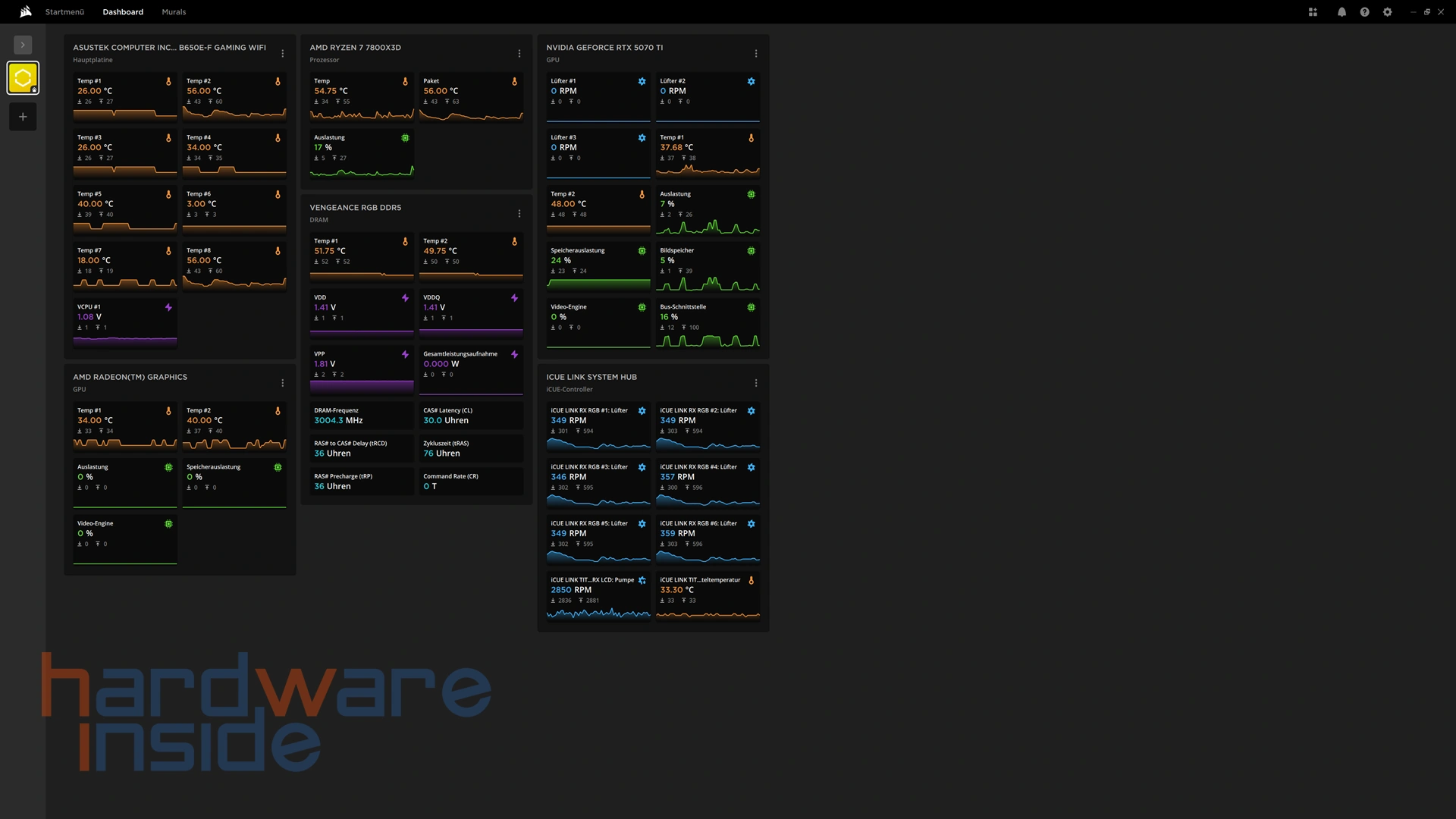Open AMD Ryzen 7 7800X3D panel menu
Image resolution: width=1456 pixels, height=819 pixels.
pyautogui.click(x=519, y=54)
